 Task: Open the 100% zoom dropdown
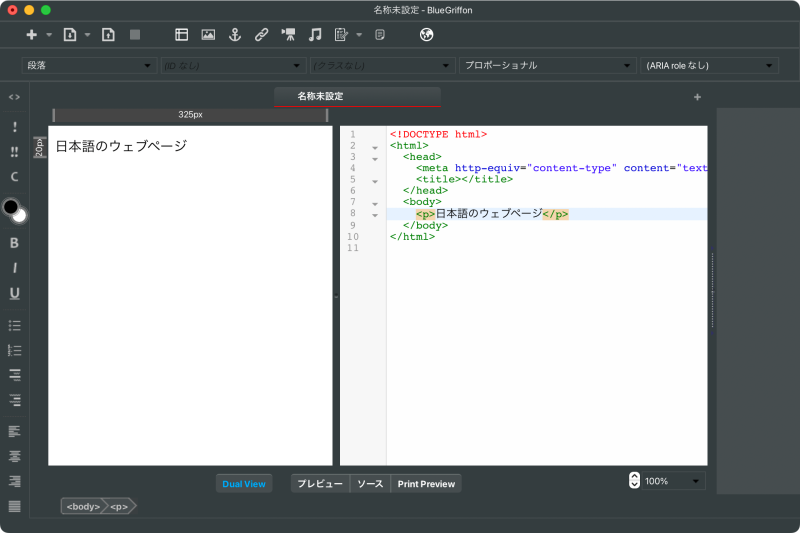(x=672, y=481)
